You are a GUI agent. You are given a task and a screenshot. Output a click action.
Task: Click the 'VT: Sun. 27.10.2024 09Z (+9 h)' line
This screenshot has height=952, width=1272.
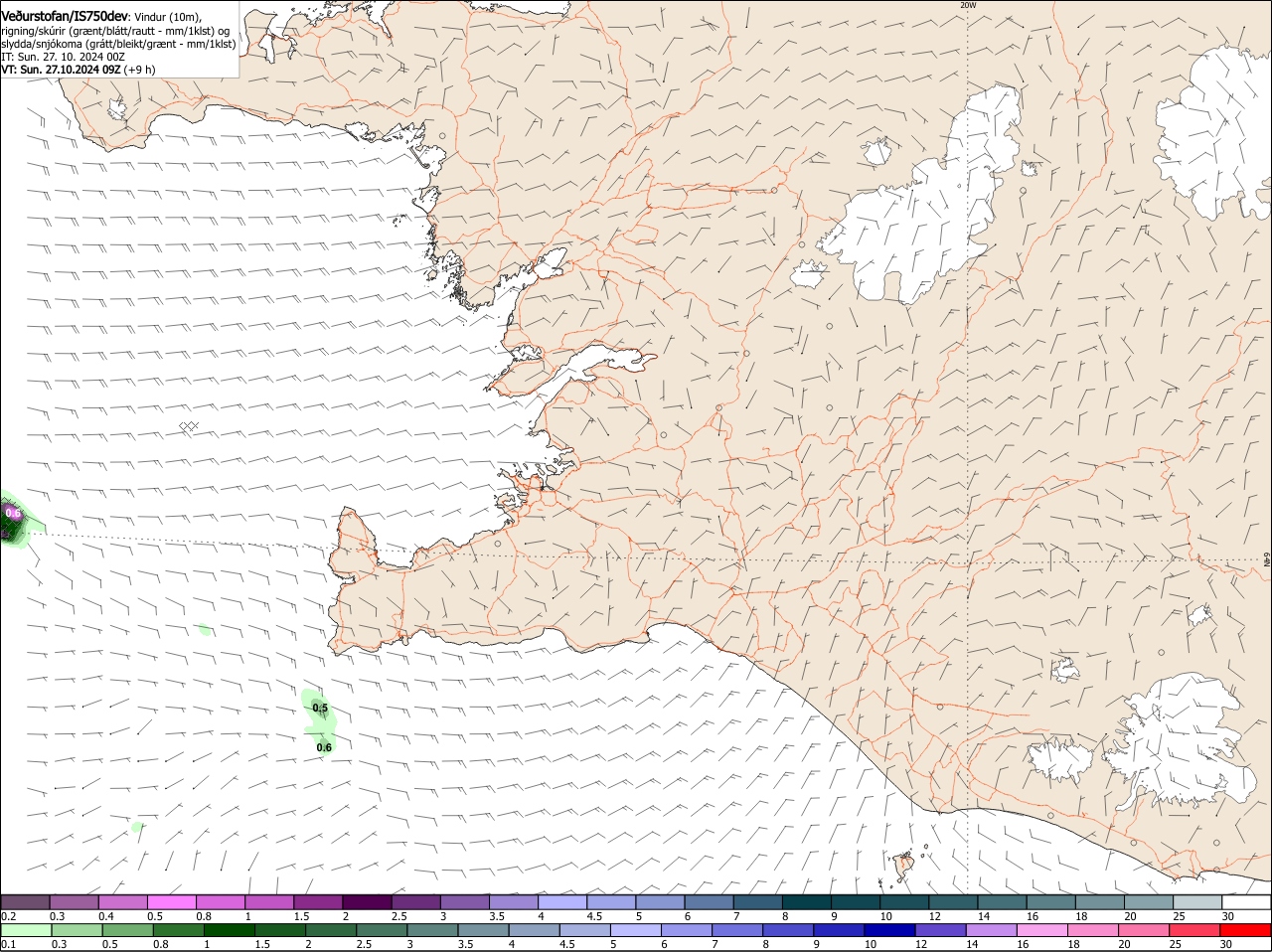[x=79, y=70]
